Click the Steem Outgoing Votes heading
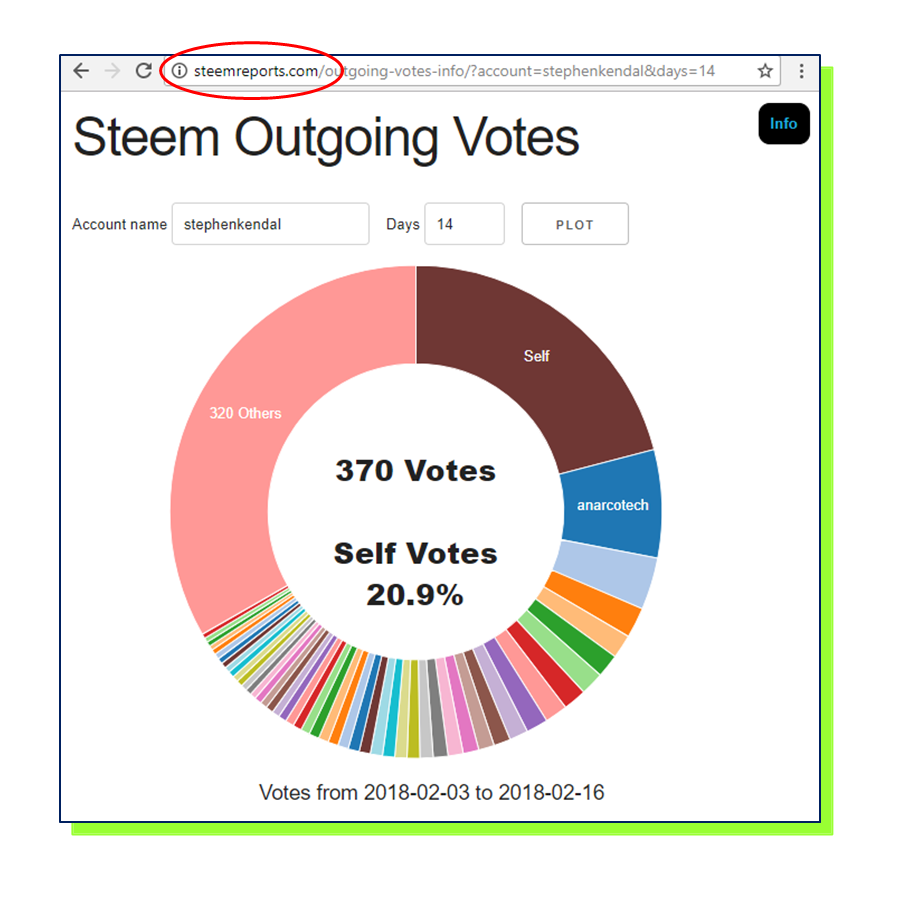Viewport: 914px width, 900px height. (x=326, y=136)
